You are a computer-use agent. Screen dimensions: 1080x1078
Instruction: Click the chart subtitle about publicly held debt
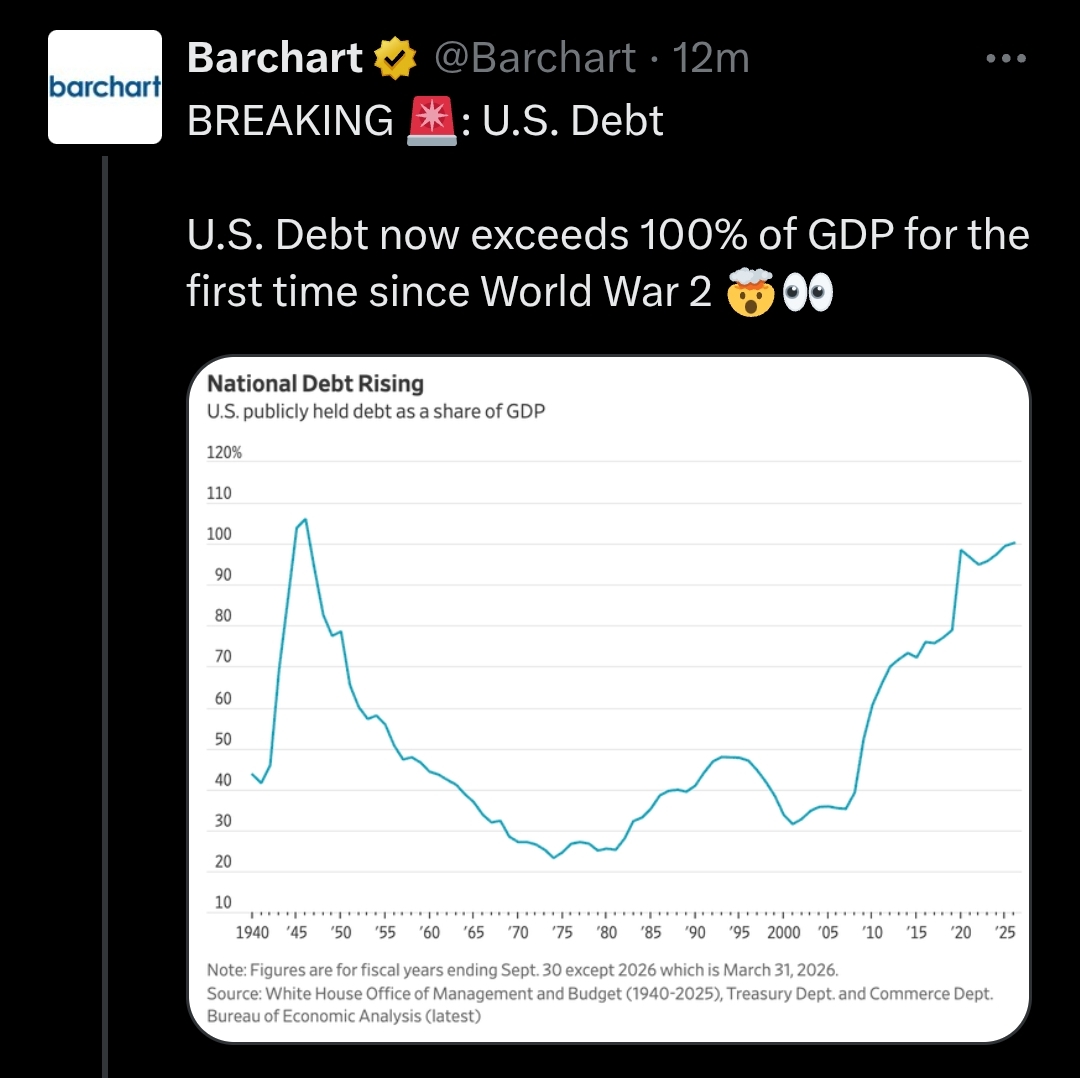376,412
